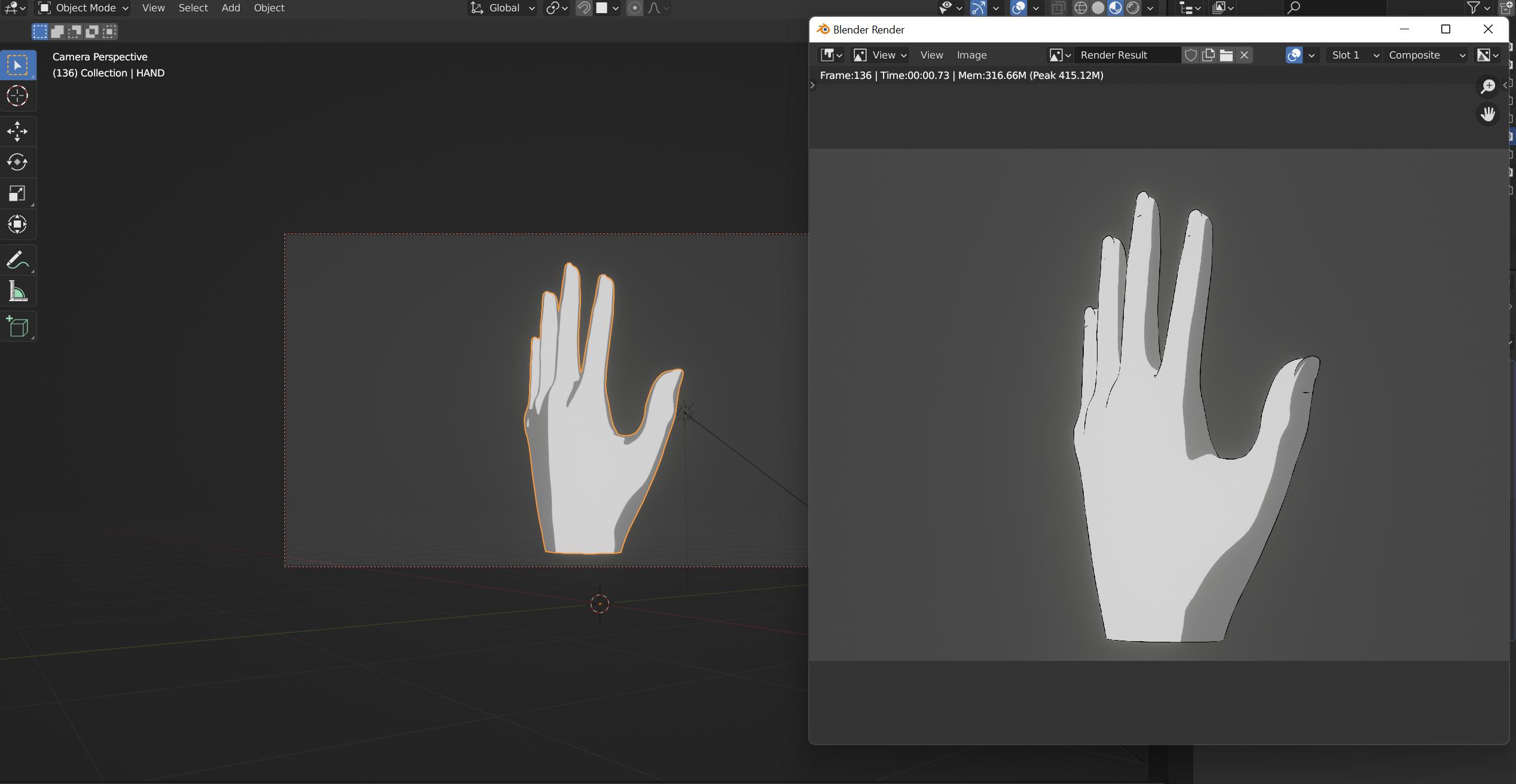The height and width of the screenshot is (784, 1516).
Task: Open viewport overlays options arrow
Action: [1036, 8]
